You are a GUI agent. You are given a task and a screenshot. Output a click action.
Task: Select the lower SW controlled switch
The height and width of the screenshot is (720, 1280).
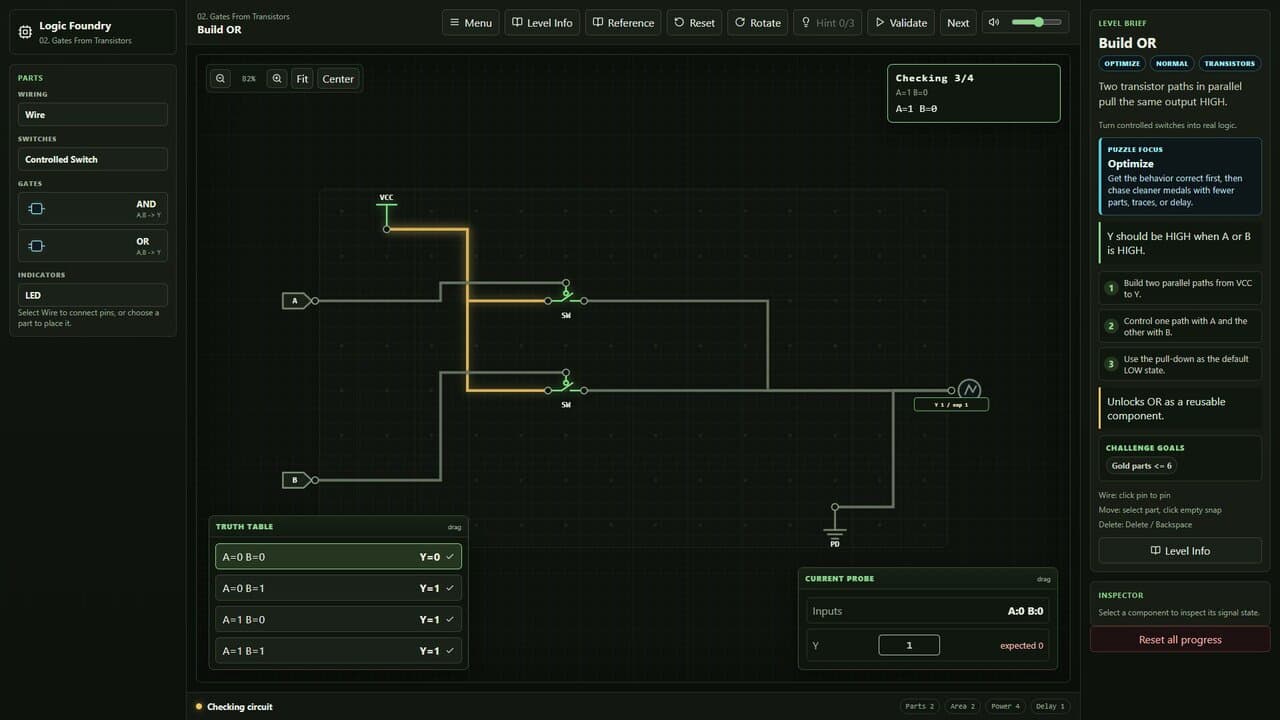[x=566, y=389]
